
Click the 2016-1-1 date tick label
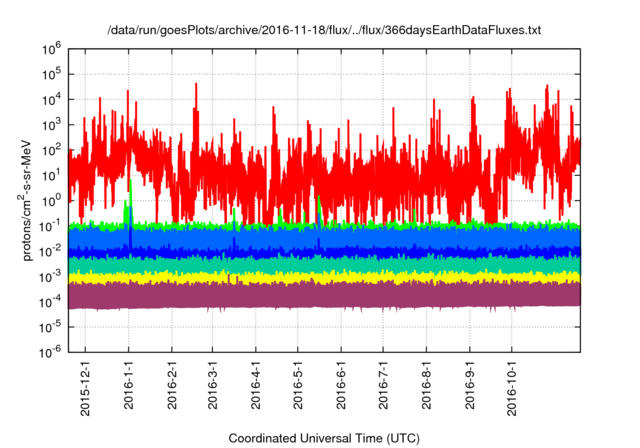pos(129,385)
